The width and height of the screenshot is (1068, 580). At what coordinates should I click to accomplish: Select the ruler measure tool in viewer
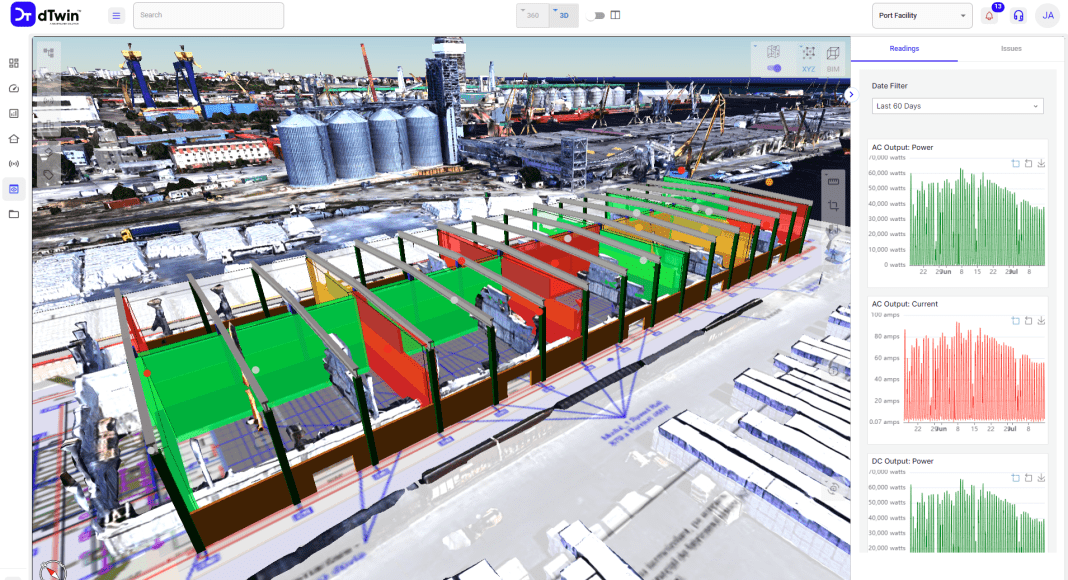833,180
